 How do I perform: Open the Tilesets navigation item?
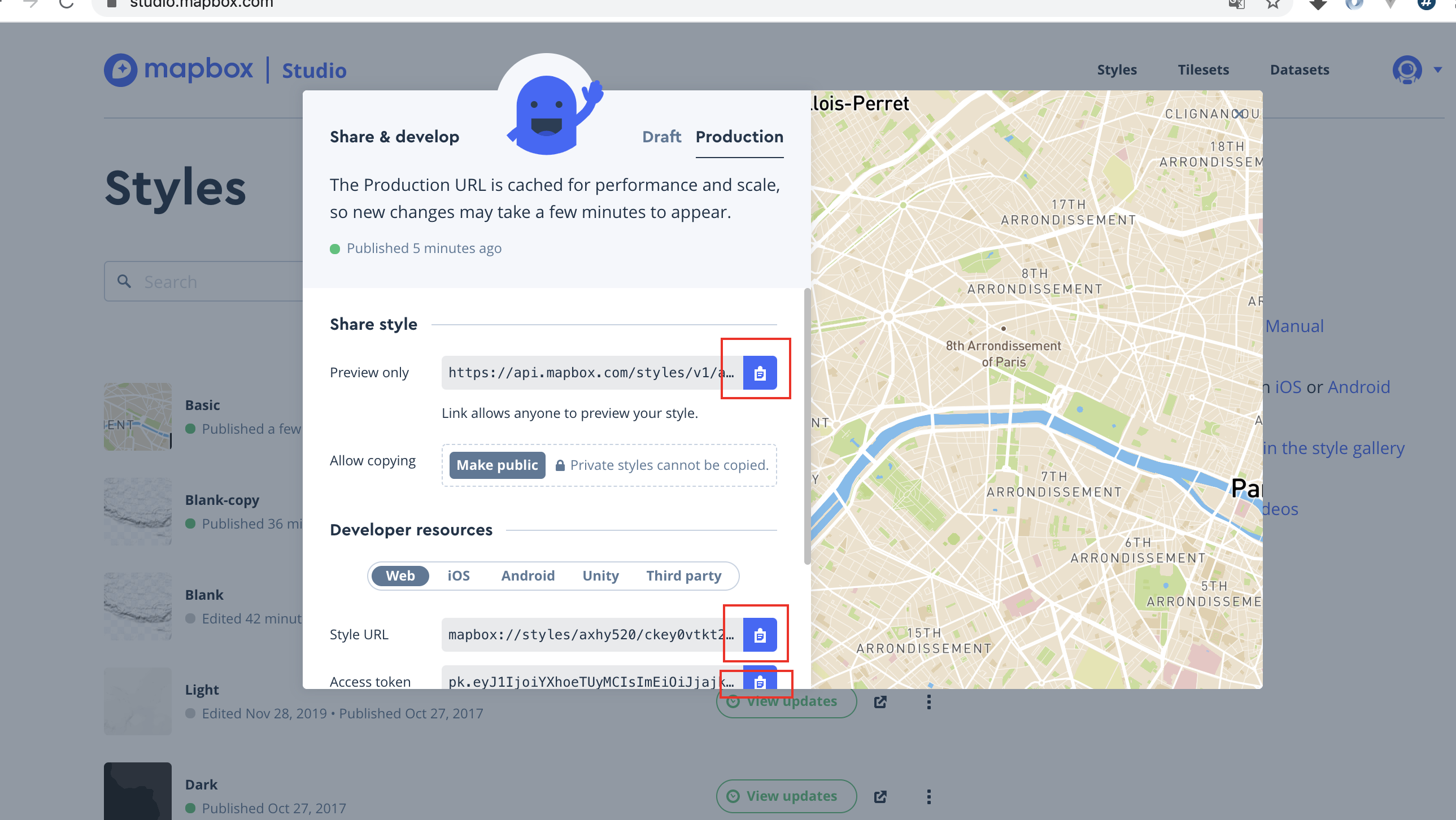coord(1203,70)
